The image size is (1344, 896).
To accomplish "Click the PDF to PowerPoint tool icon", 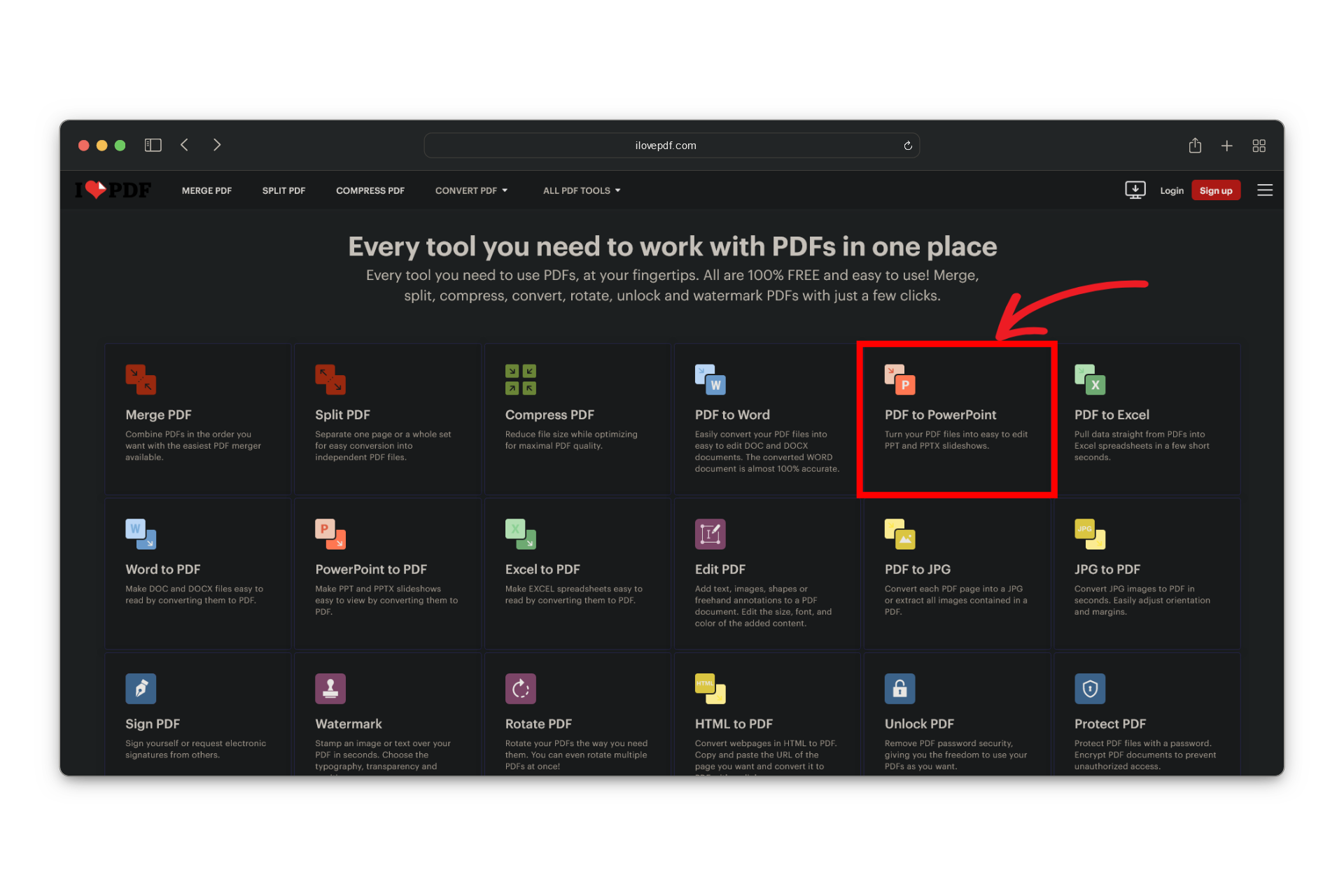I will tap(899, 379).
